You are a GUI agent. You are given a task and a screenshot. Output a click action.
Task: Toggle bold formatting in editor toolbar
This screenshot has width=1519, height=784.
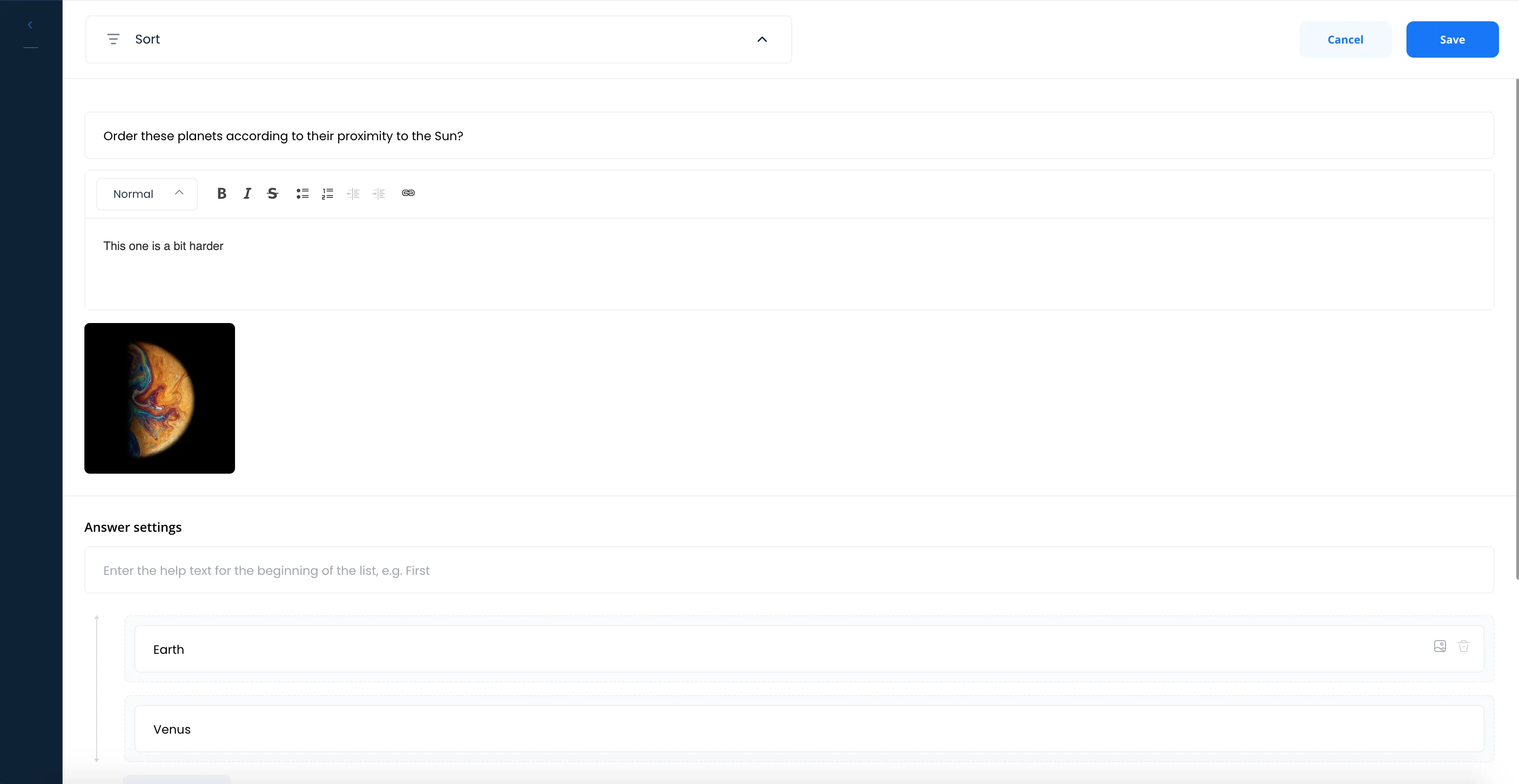(x=222, y=193)
